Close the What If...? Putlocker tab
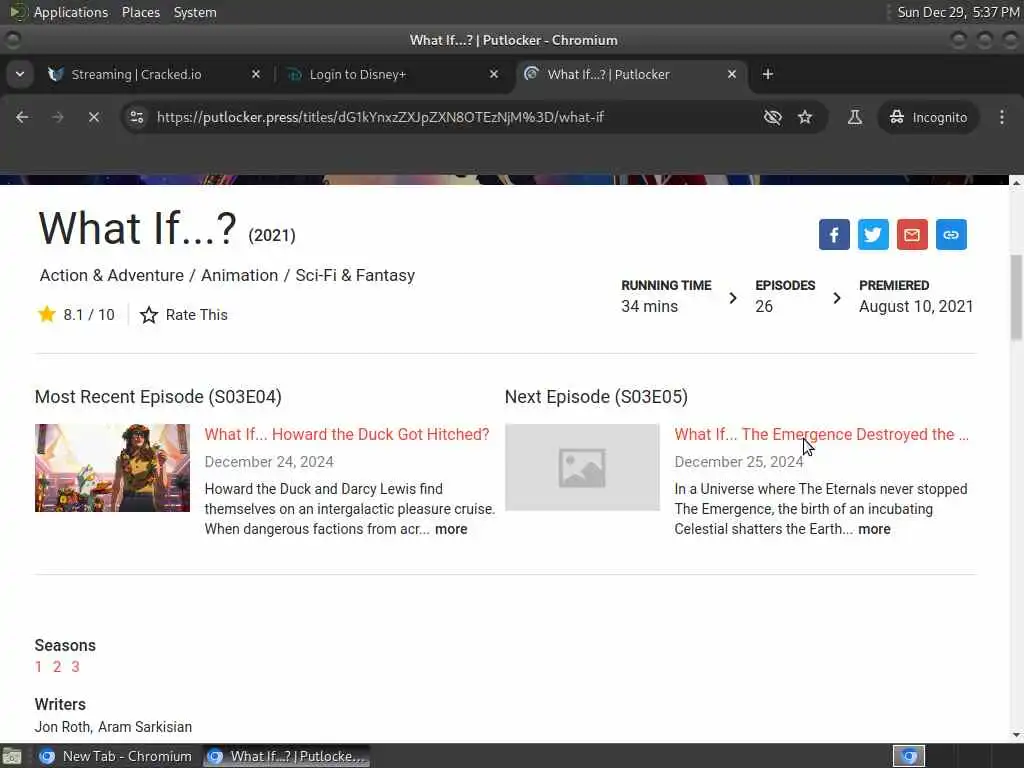Viewport: 1024px width, 768px height. (732, 74)
